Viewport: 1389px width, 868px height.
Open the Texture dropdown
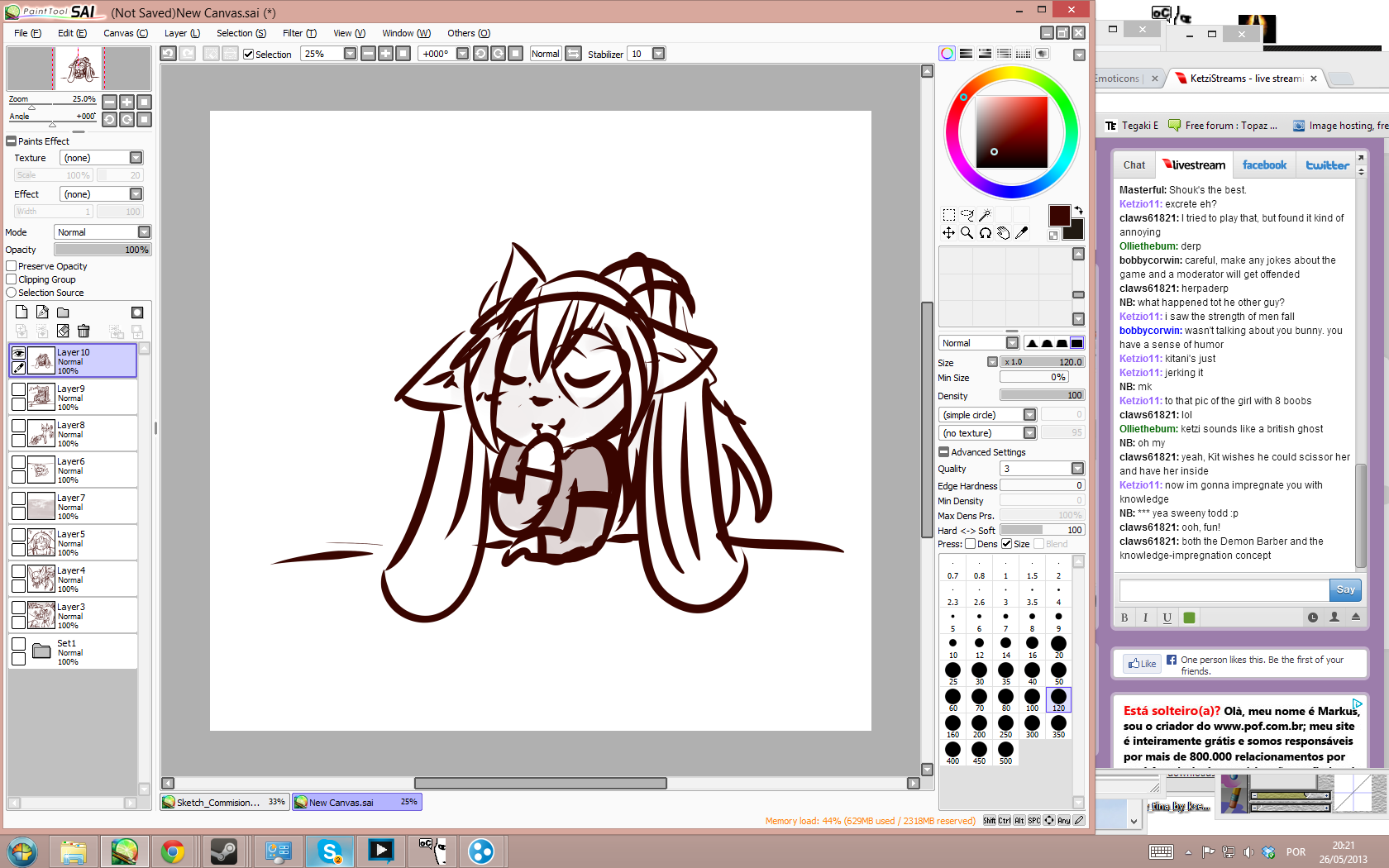(101, 158)
